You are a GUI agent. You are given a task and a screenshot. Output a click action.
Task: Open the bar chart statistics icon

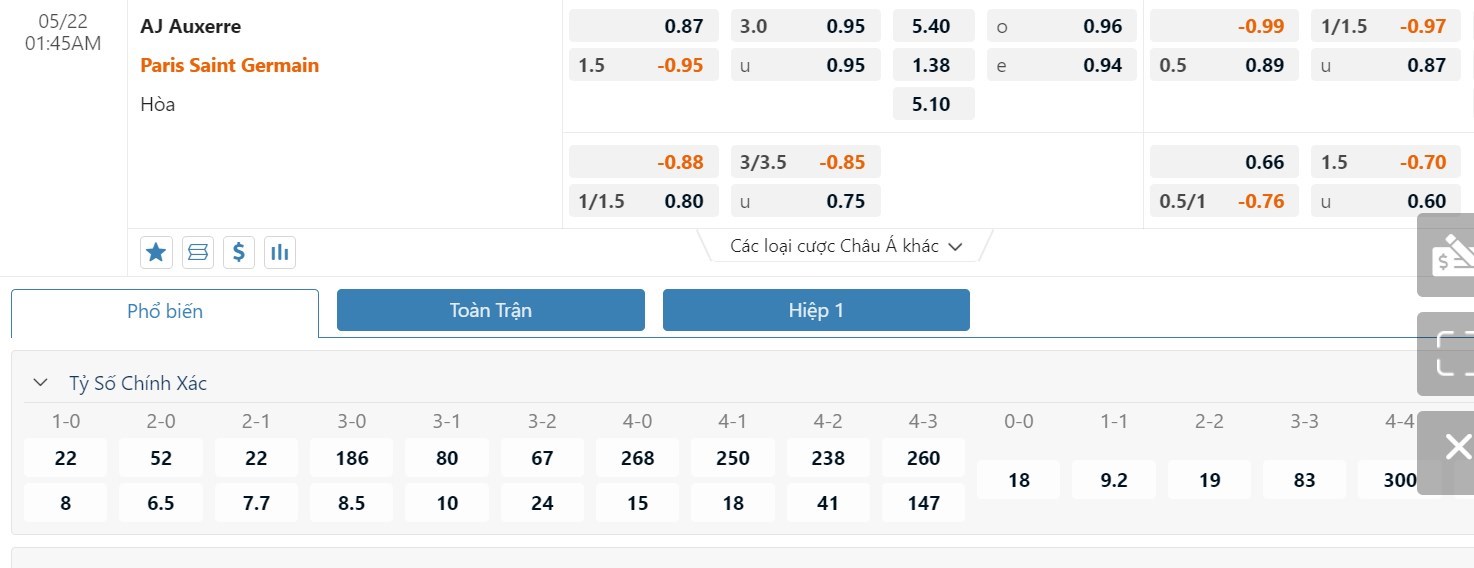280,252
